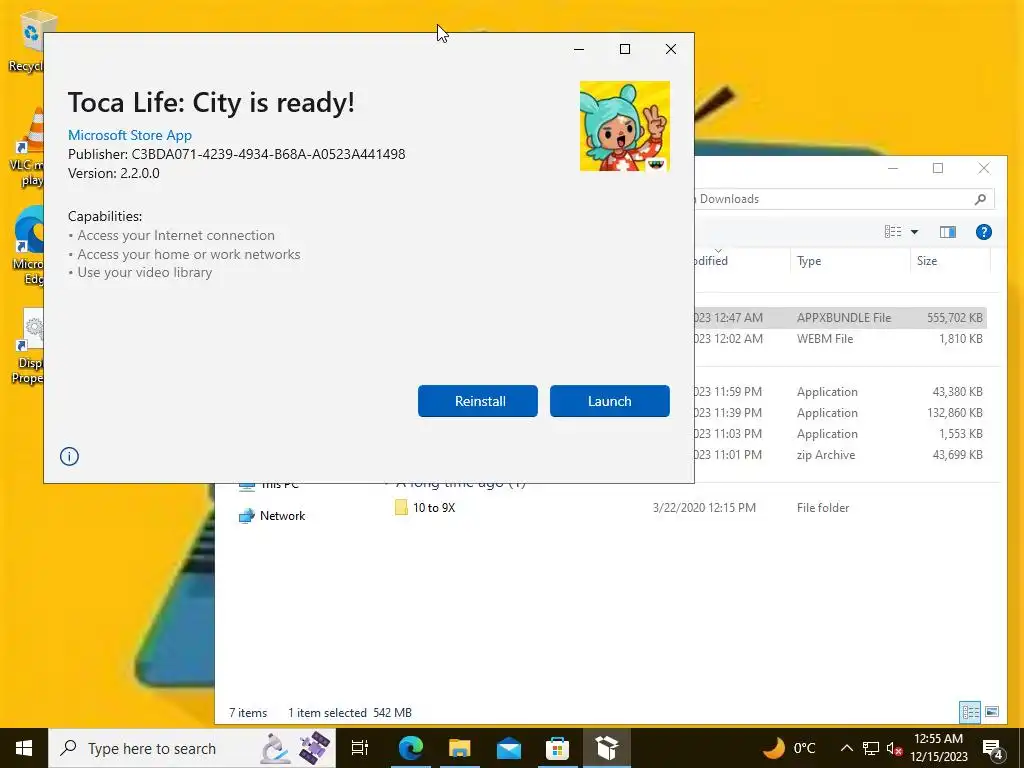Maximize the App Installer window
Screen dimensions: 1024x768
[x=625, y=49]
